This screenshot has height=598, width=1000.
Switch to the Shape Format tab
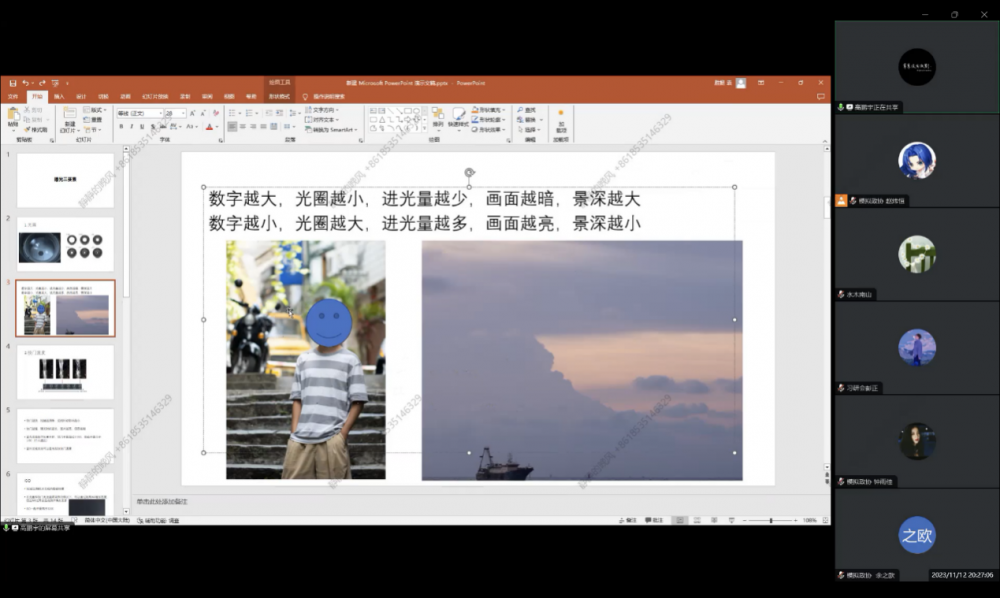(x=279, y=97)
